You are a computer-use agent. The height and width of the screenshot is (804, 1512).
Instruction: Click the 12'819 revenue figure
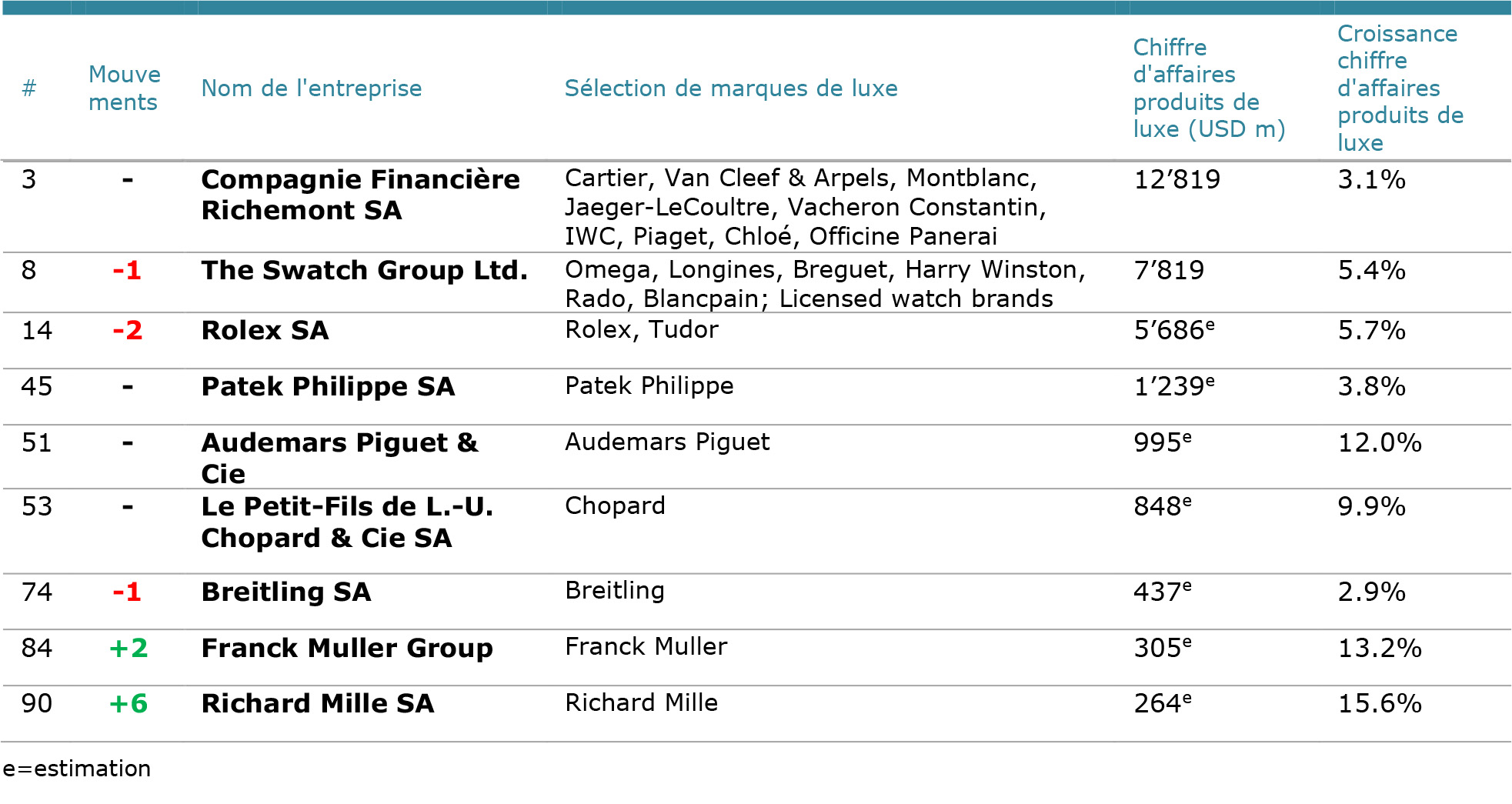coord(1177,180)
